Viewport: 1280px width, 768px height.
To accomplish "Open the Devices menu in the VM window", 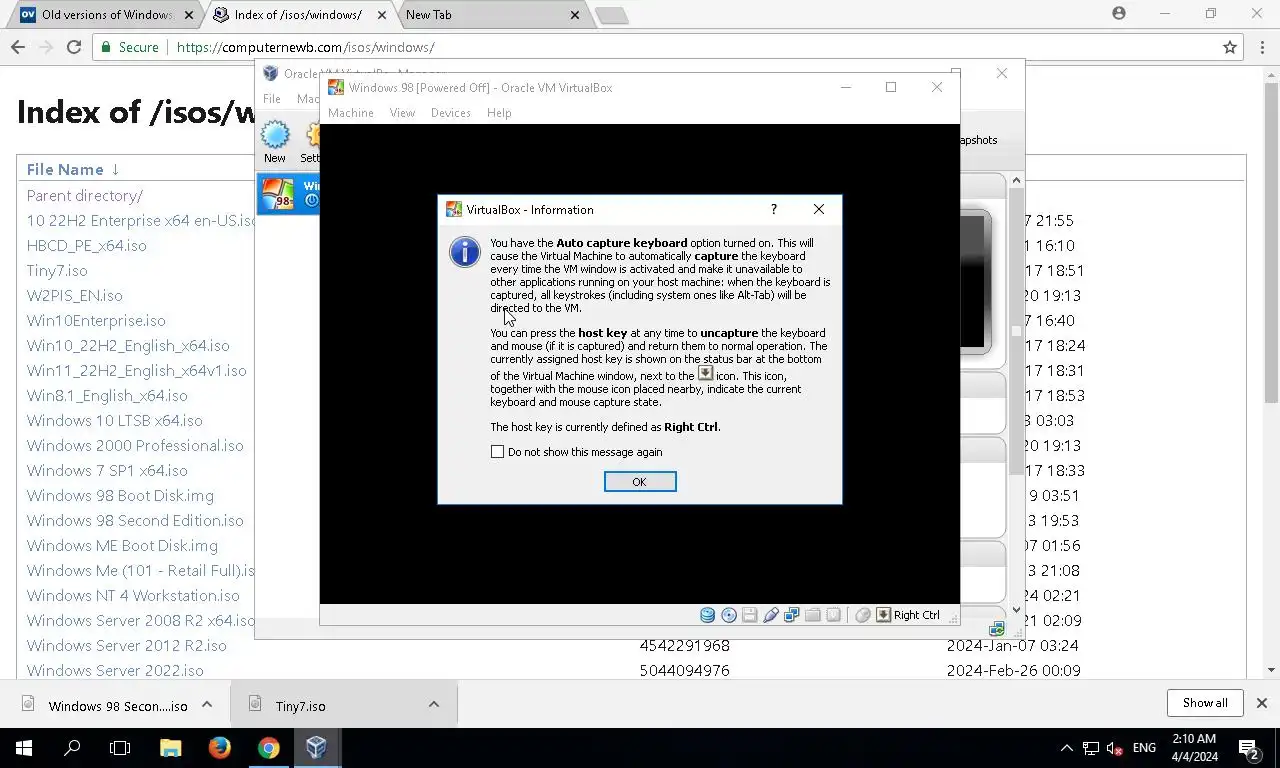I will coord(451,113).
